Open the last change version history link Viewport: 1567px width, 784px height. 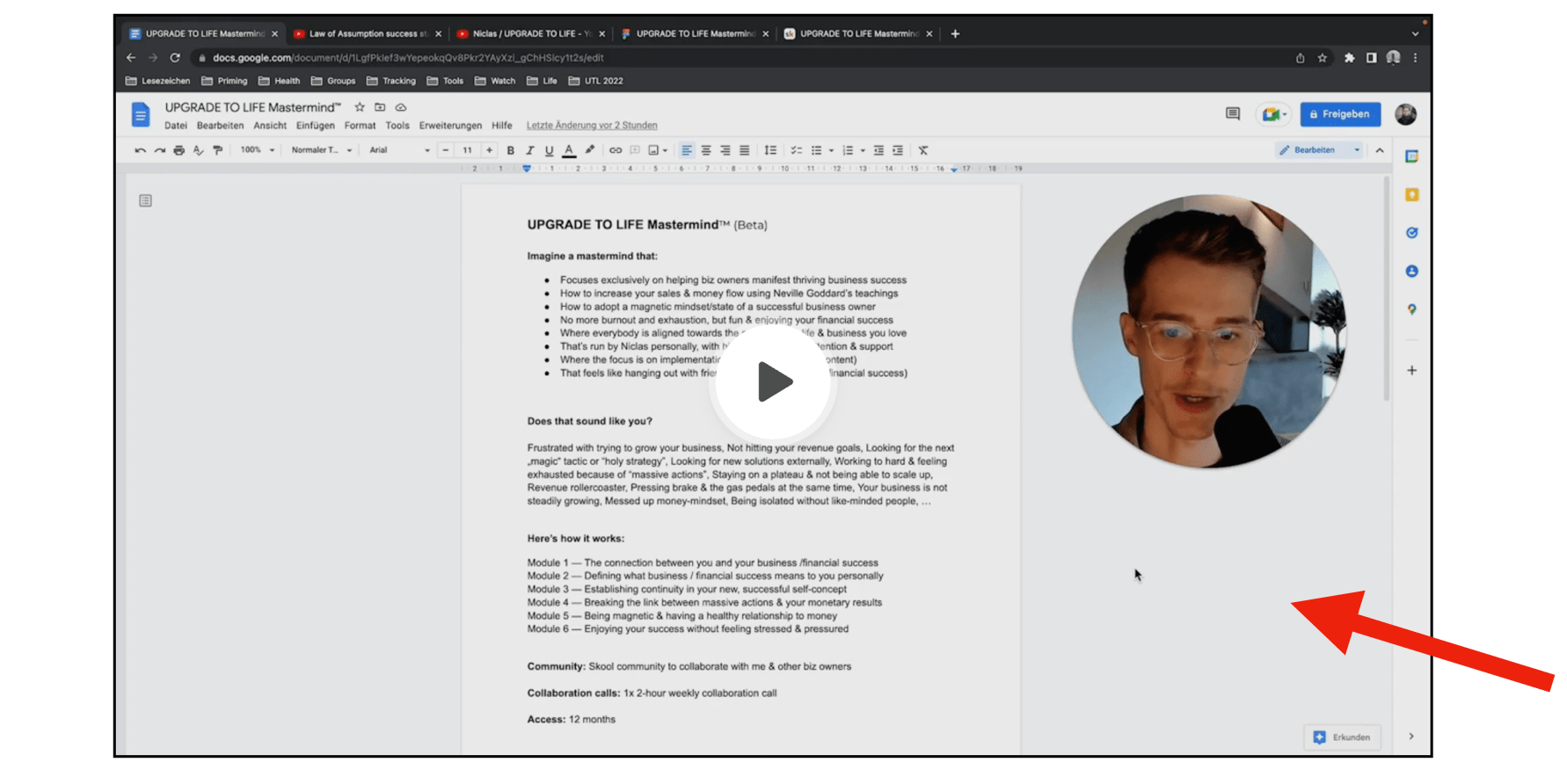point(592,126)
